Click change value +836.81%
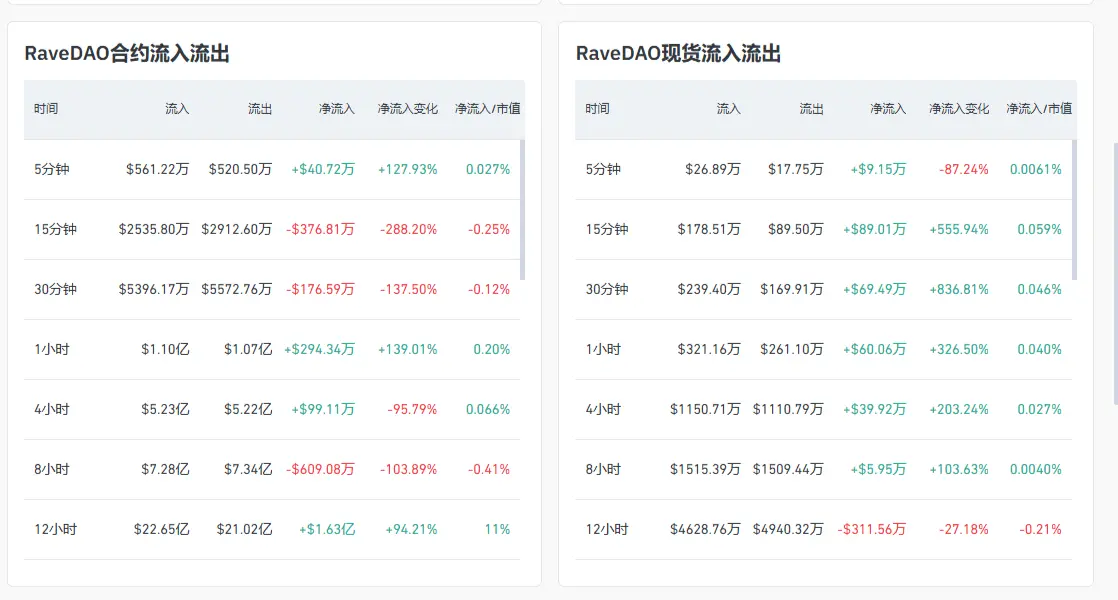 [959, 289]
